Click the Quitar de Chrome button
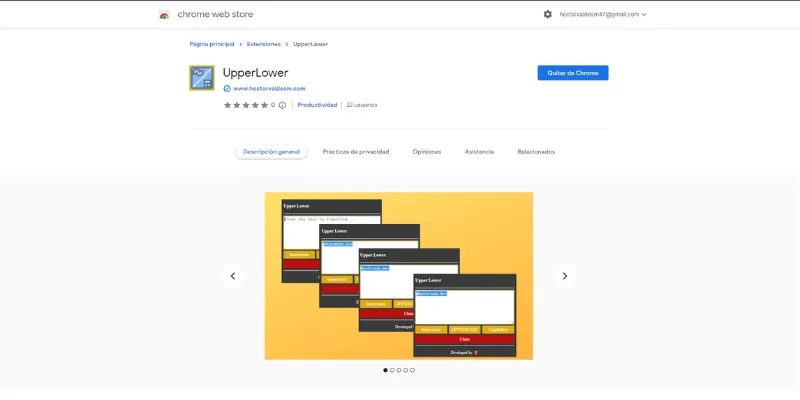800x400 pixels. click(x=572, y=73)
